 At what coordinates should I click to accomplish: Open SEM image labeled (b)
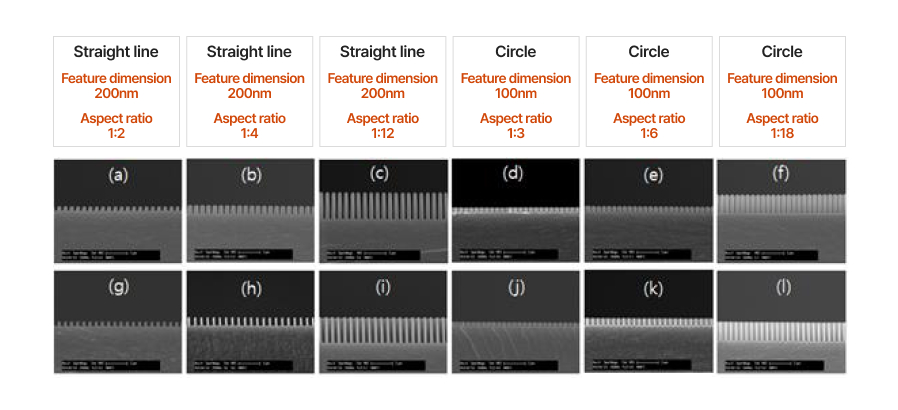(250, 211)
